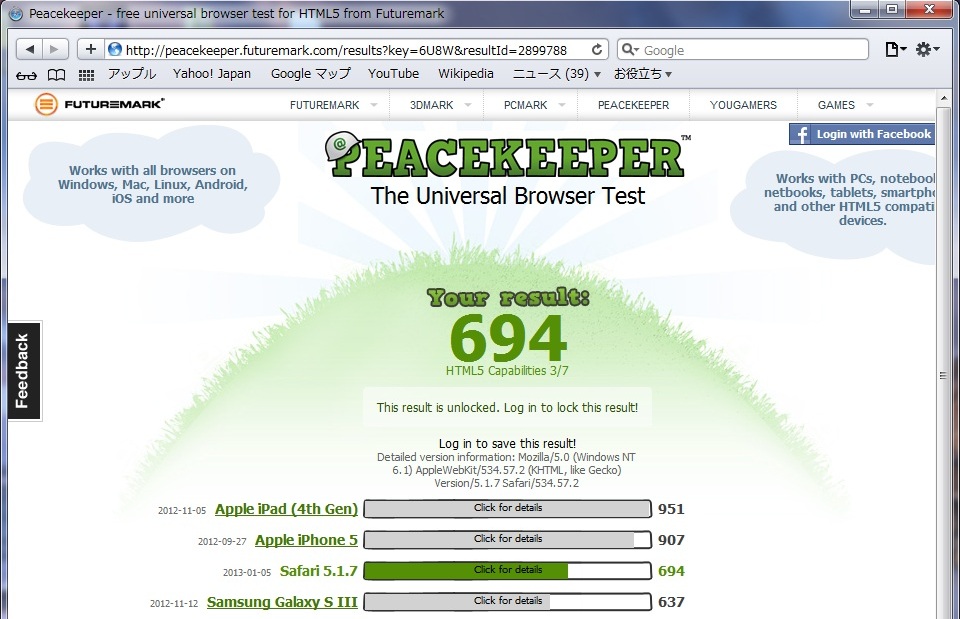The width and height of the screenshot is (960, 619).
Task: Open the FUTUREMARK menu item
Action: coord(324,105)
